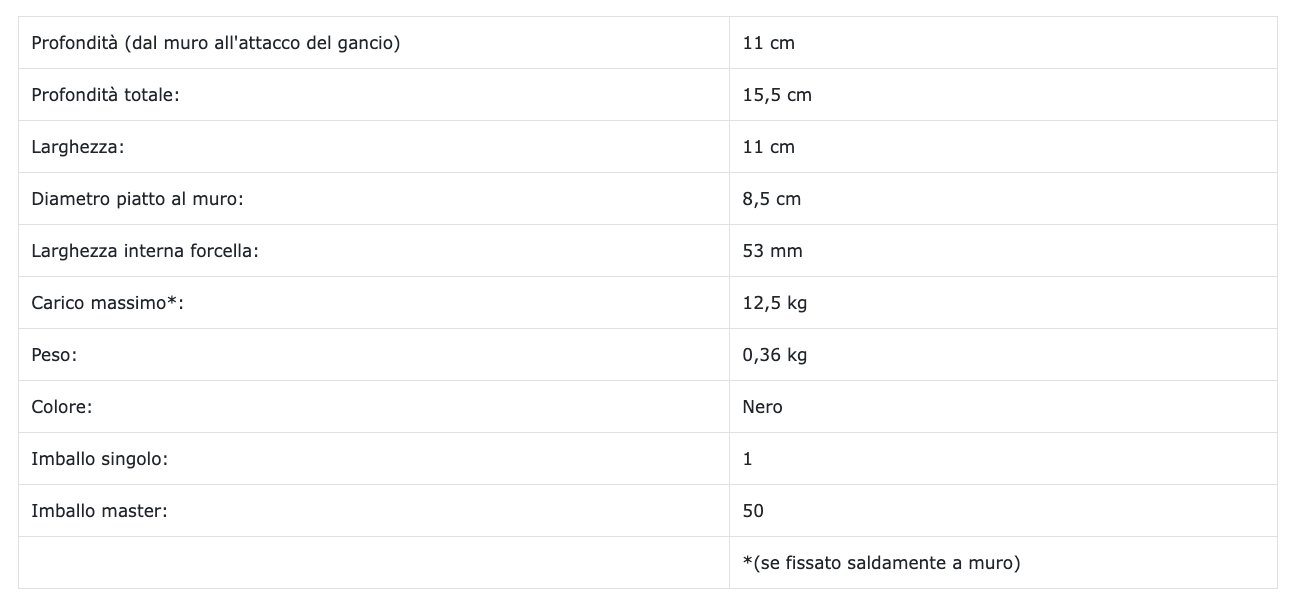Screen dimensions: 1306x613
Task: Click the "Carico massimo*:" label
Action: point(108,303)
